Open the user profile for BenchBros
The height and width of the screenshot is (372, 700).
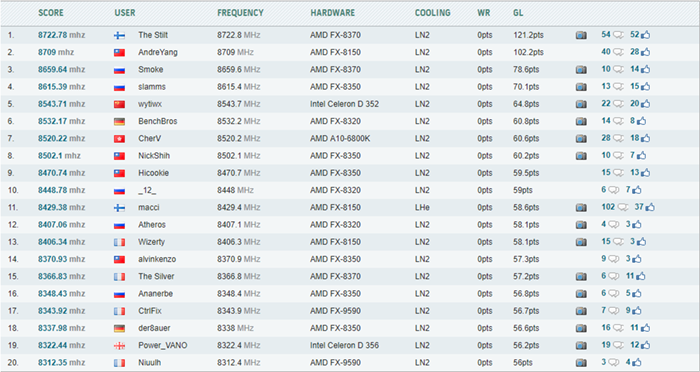158,121
